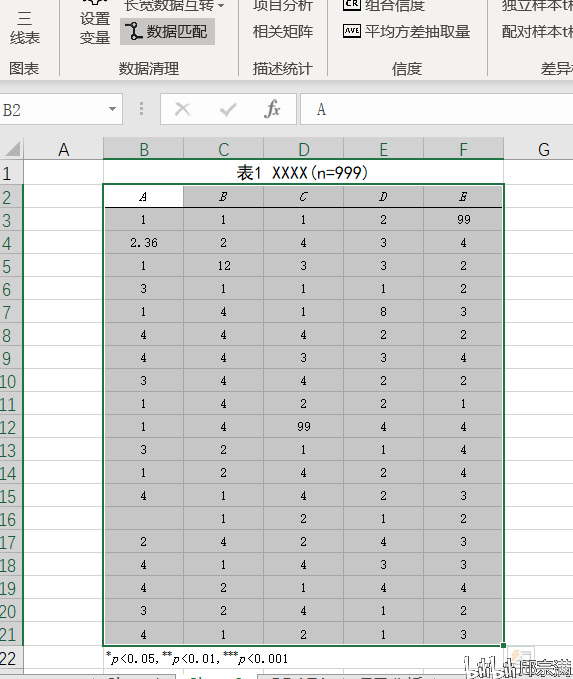Click the 平均方差抽取量 AVE icon
The image size is (573, 679).
coord(351,31)
